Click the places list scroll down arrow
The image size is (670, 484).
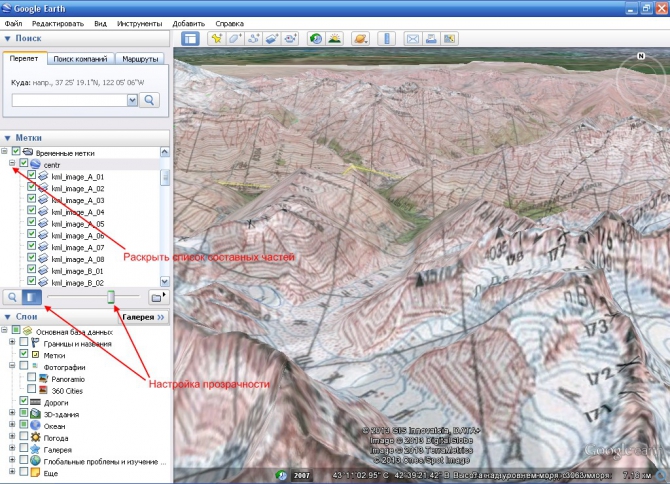point(165,282)
